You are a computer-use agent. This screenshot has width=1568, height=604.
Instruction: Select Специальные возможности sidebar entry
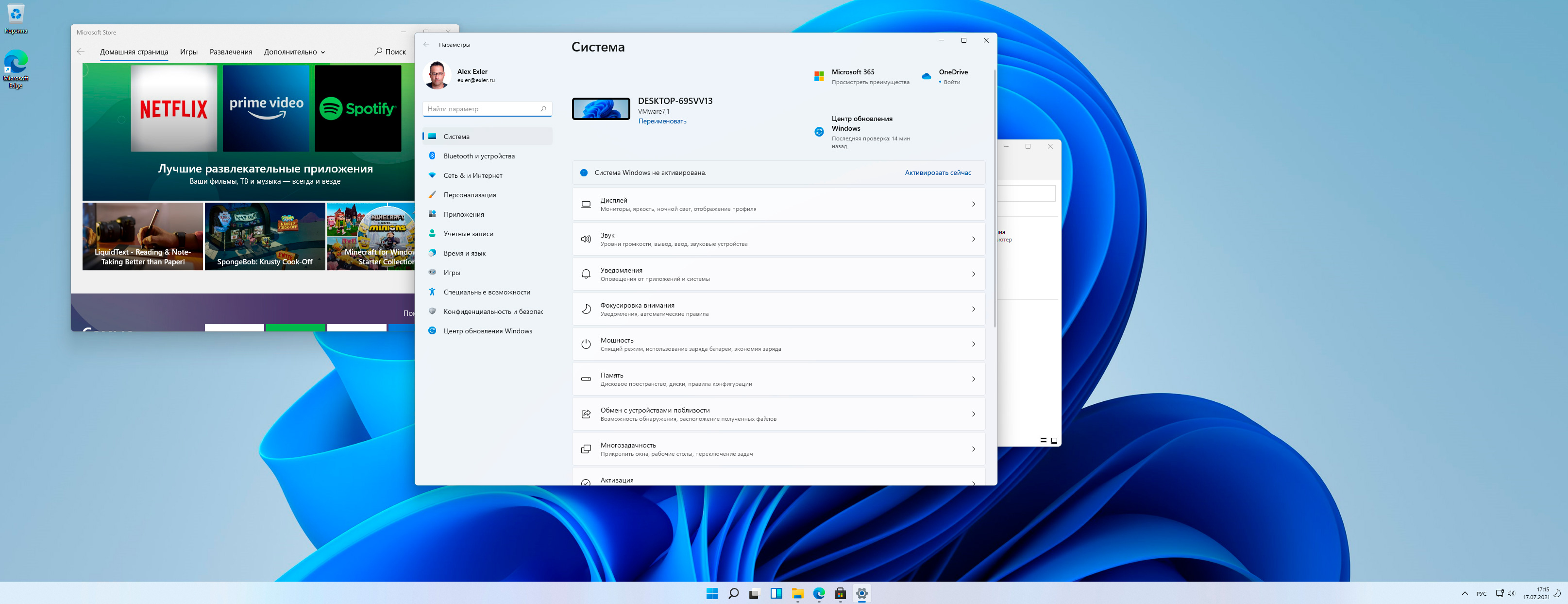(487, 292)
